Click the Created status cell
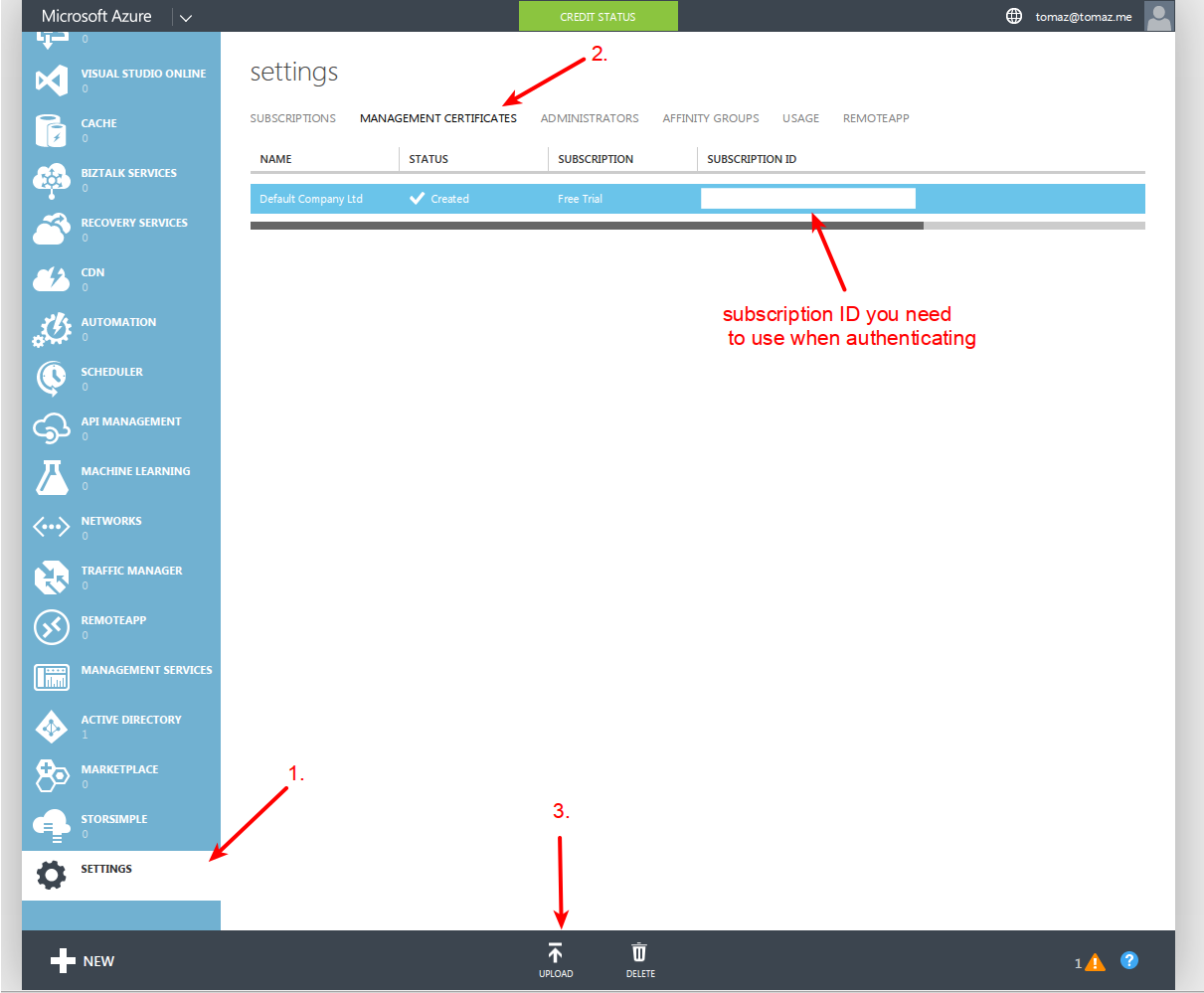1204x993 pixels. click(439, 199)
